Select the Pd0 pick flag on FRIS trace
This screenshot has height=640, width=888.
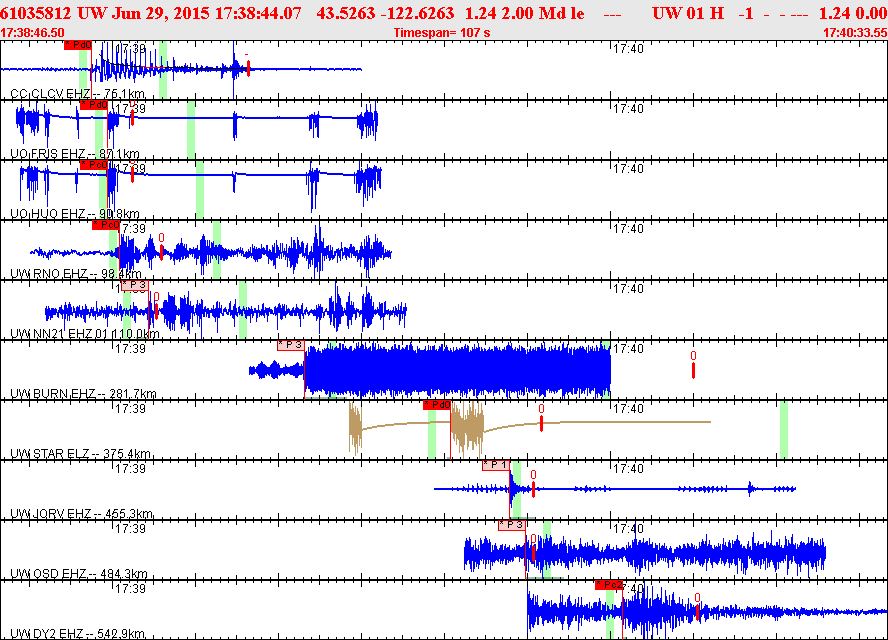click(x=93, y=105)
